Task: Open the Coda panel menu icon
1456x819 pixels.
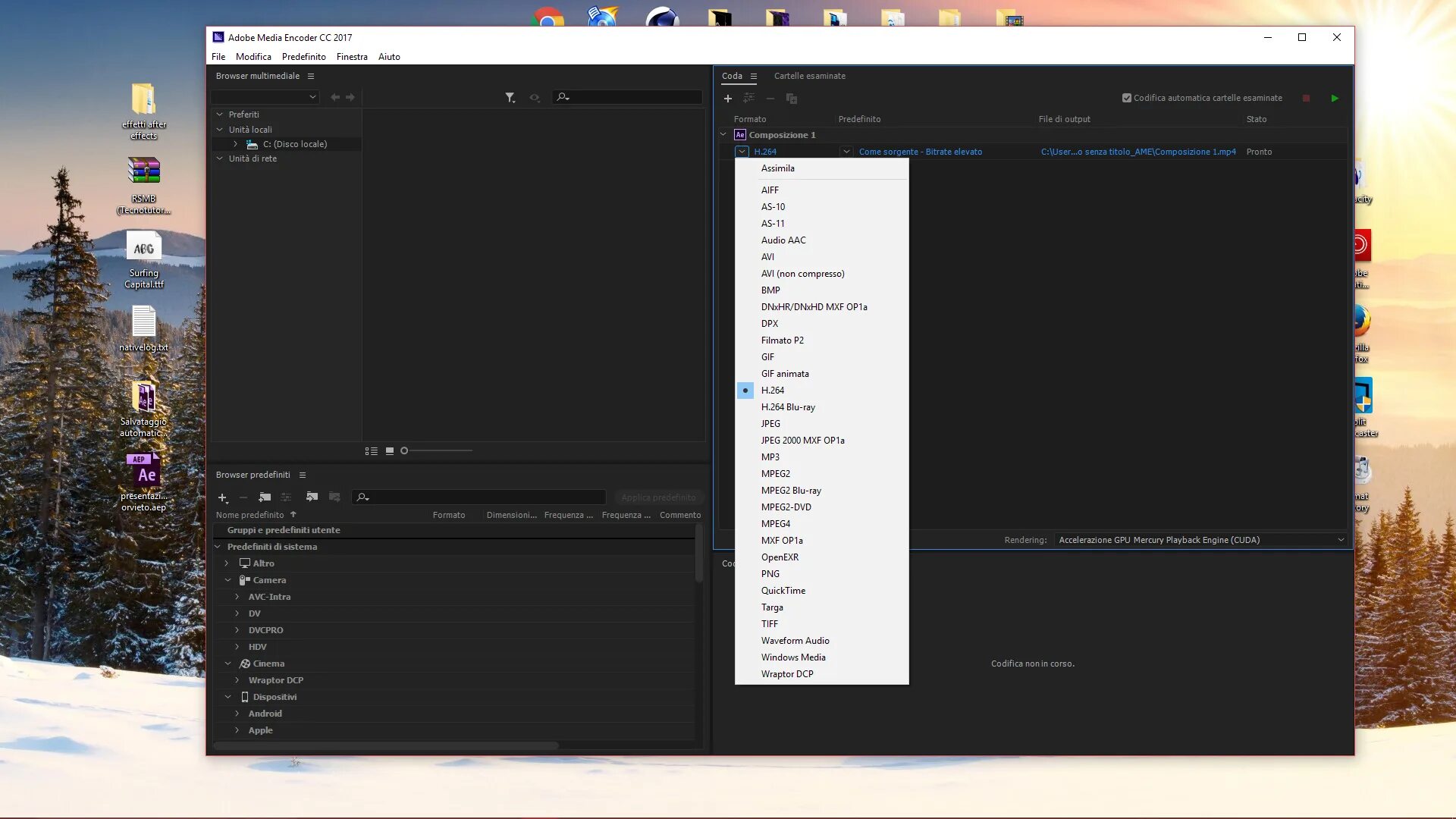Action: point(753,76)
